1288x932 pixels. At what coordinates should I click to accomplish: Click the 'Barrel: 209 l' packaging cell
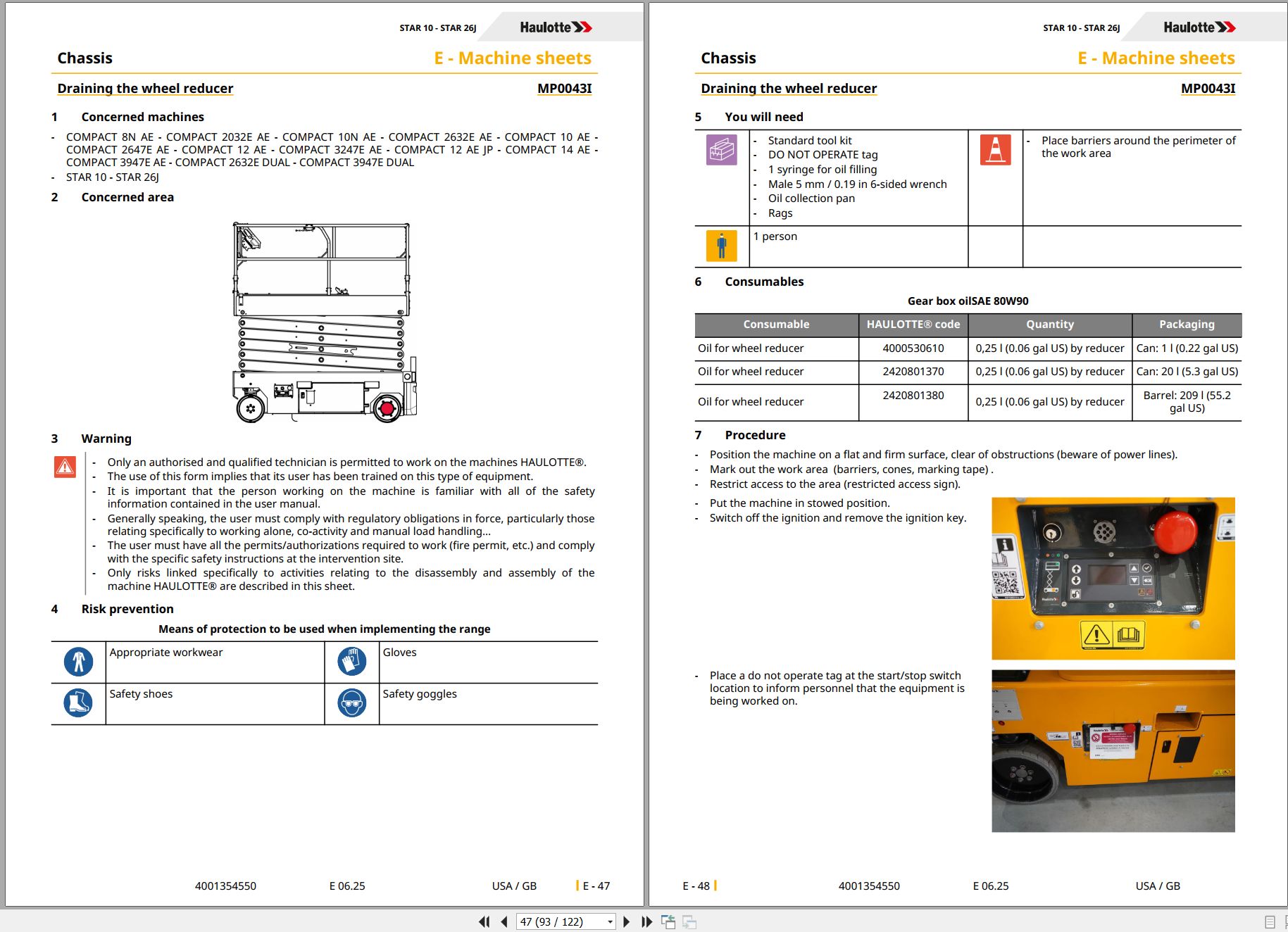pyautogui.click(x=1187, y=402)
